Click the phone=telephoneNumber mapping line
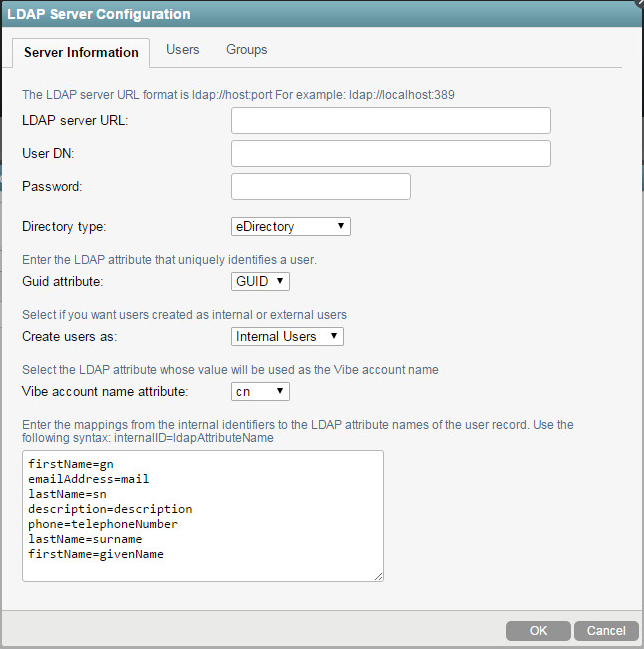The height and width of the screenshot is (649, 644). point(103,524)
